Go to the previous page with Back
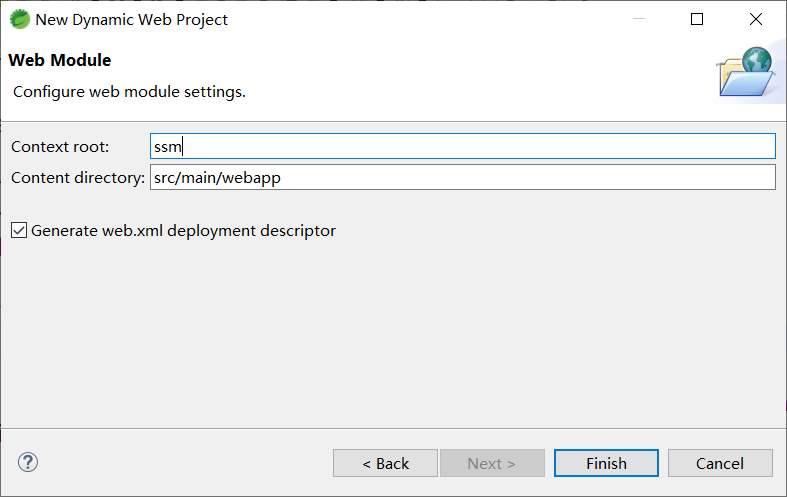787x497 pixels. [385, 463]
